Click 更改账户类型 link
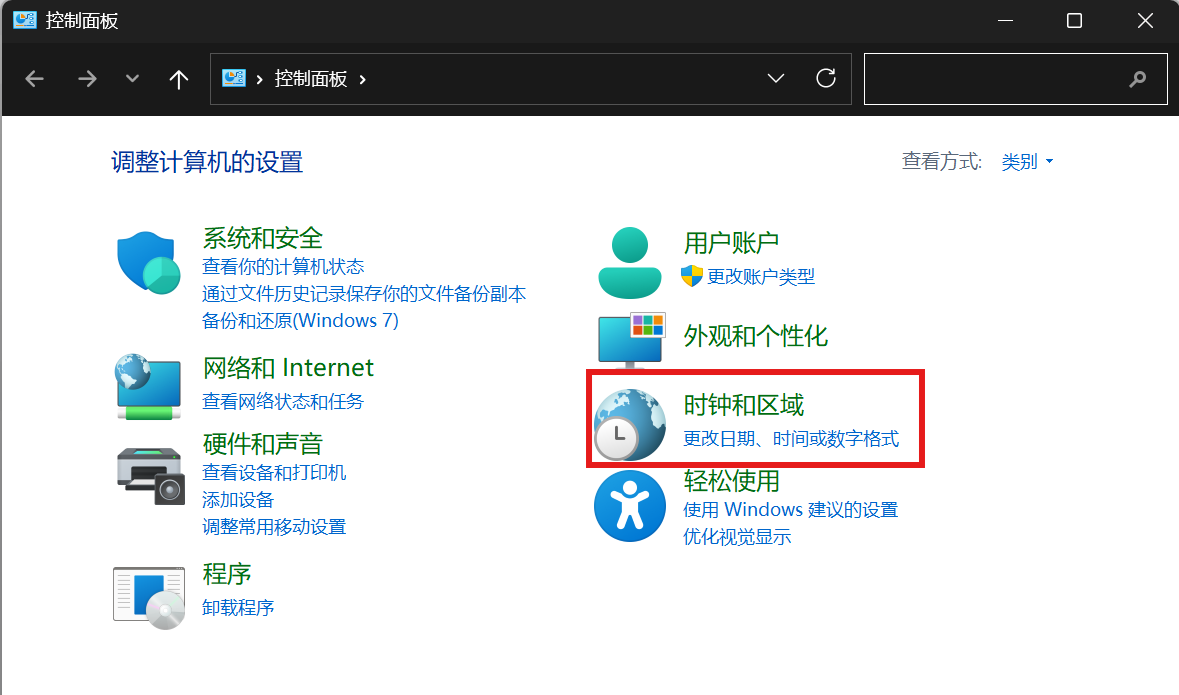1179x695 pixels. 761,277
